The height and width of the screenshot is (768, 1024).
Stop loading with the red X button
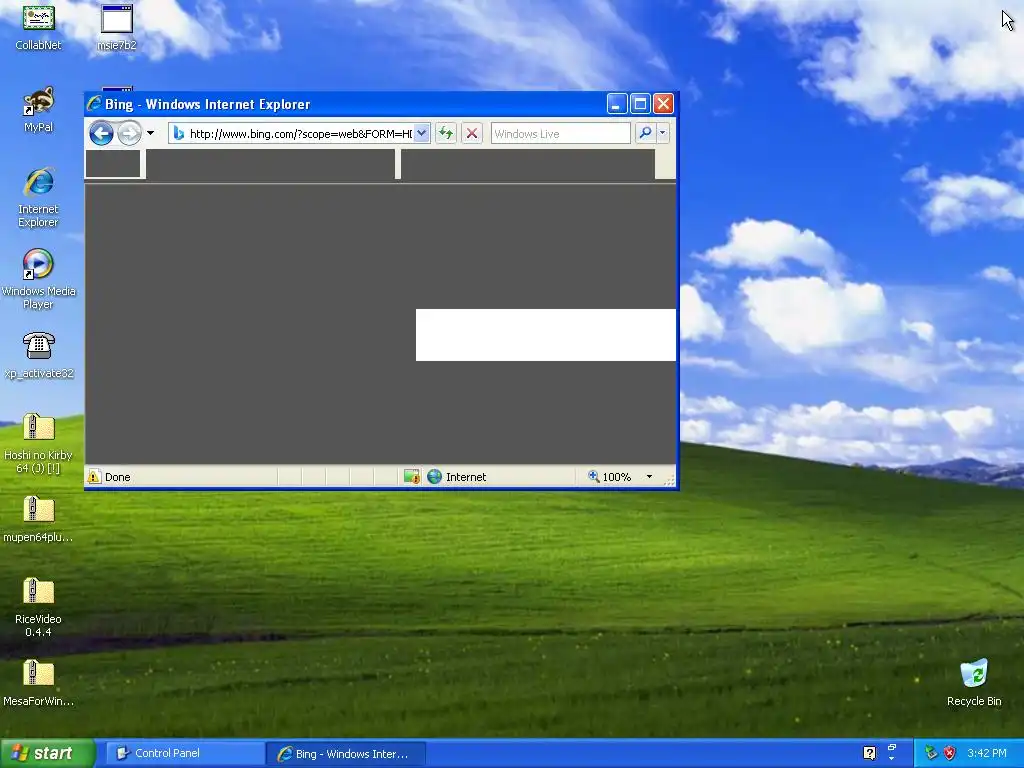[x=472, y=133]
